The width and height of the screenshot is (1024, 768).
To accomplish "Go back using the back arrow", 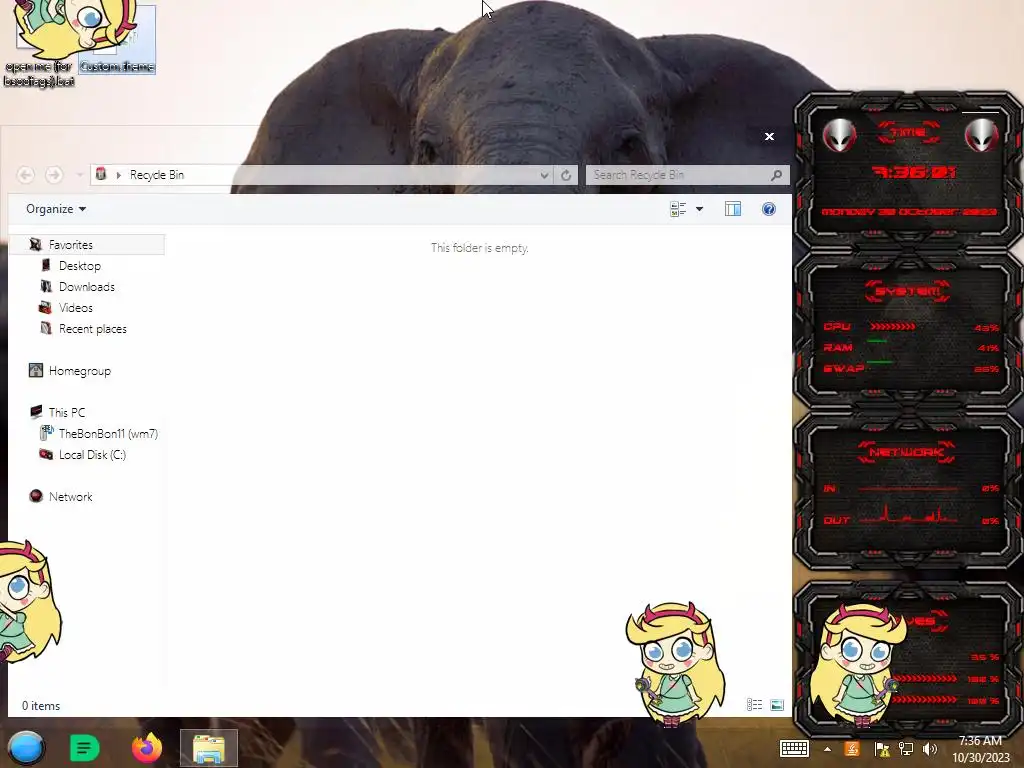I will pyautogui.click(x=25, y=175).
